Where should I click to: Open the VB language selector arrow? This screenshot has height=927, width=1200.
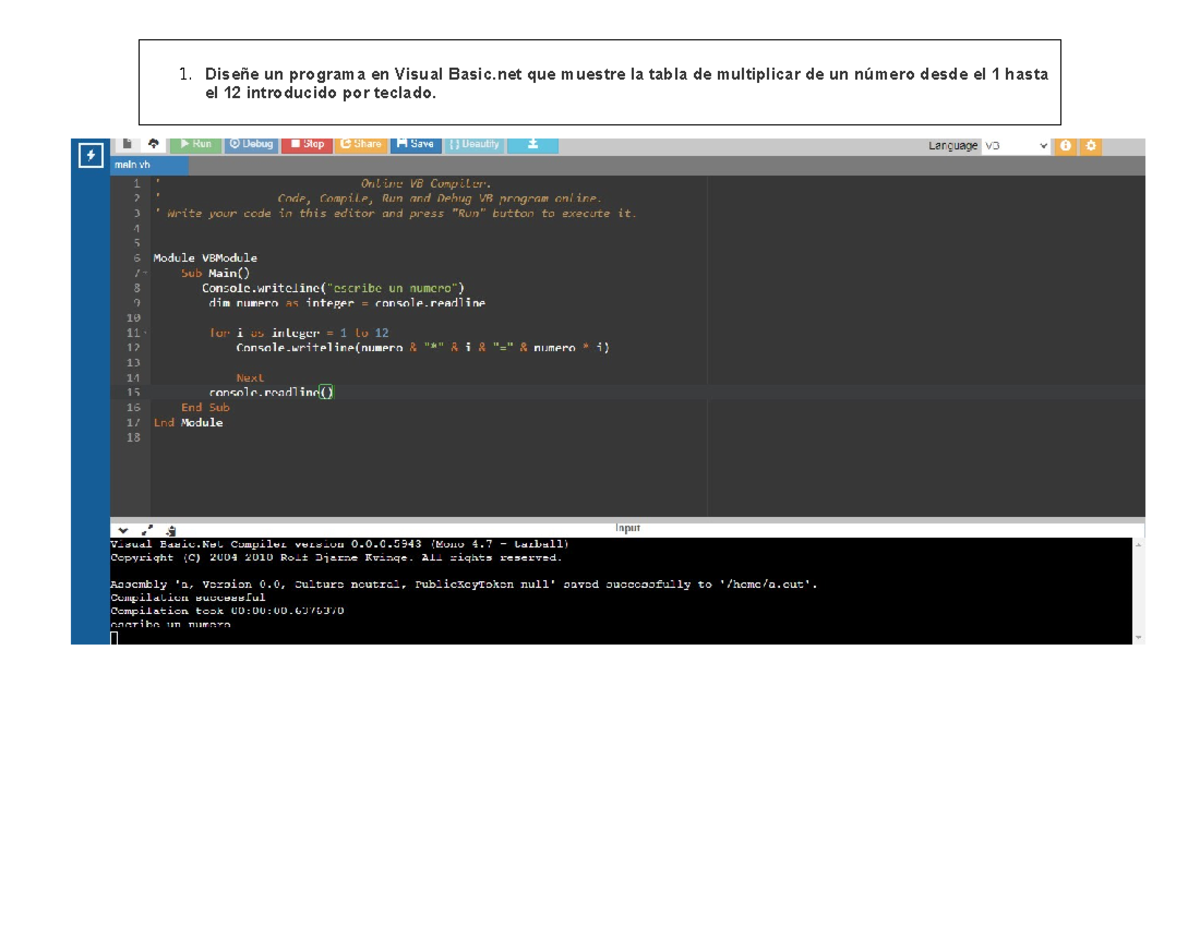click(x=1044, y=144)
